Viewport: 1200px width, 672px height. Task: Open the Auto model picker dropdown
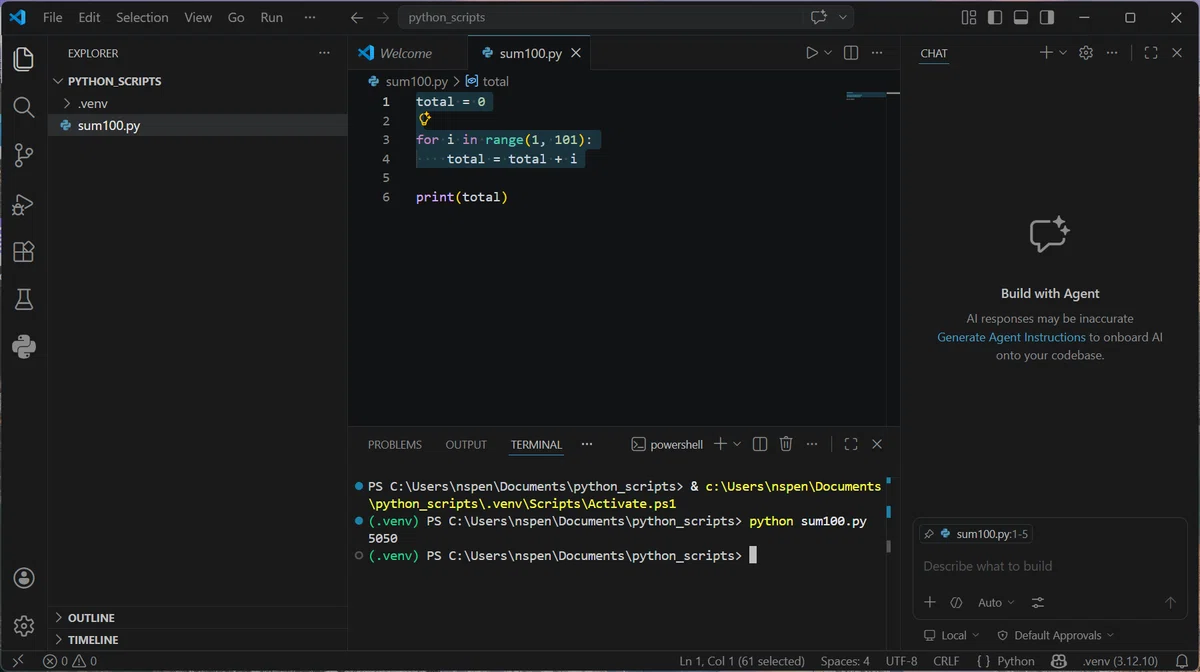(x=996, y=602)
